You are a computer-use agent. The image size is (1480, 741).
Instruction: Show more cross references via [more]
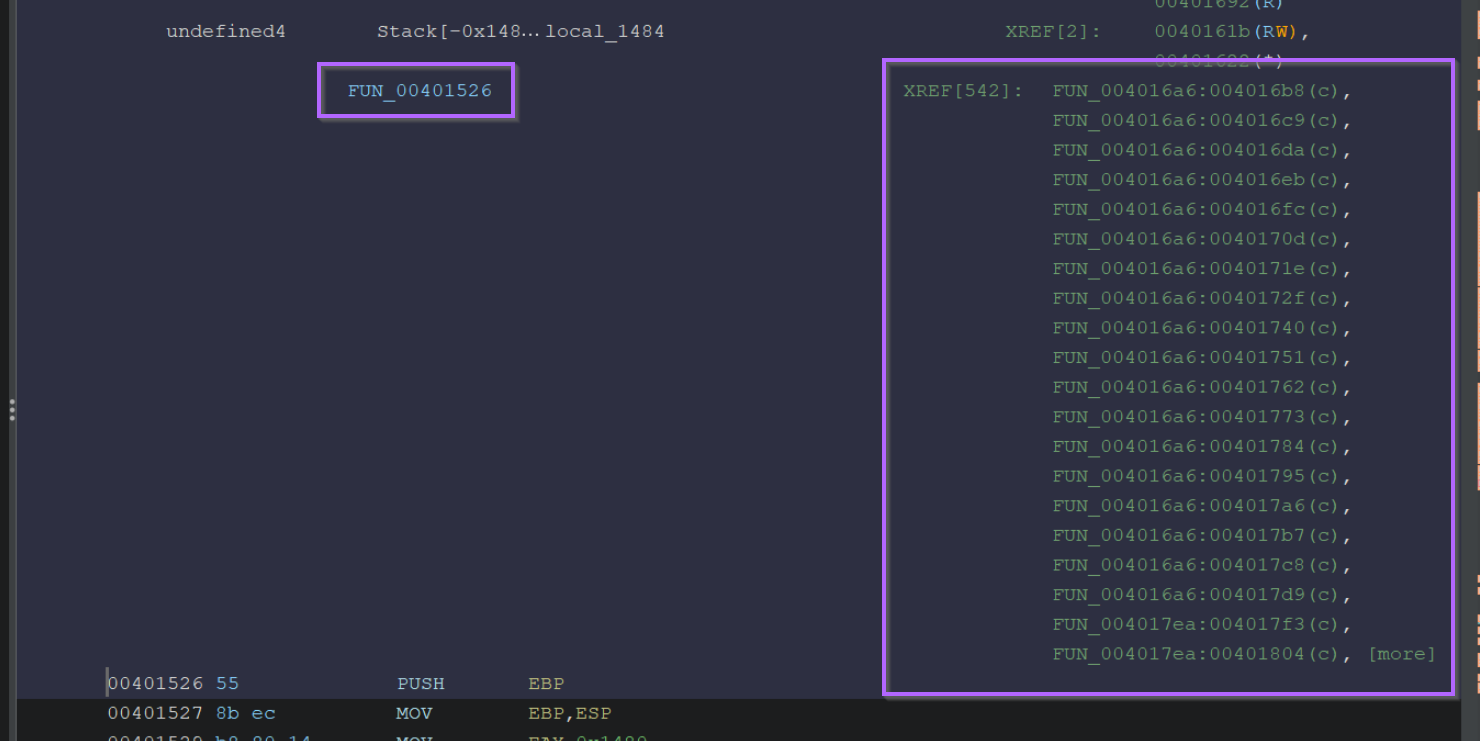pyautogui.click(x=1402, y=654)
